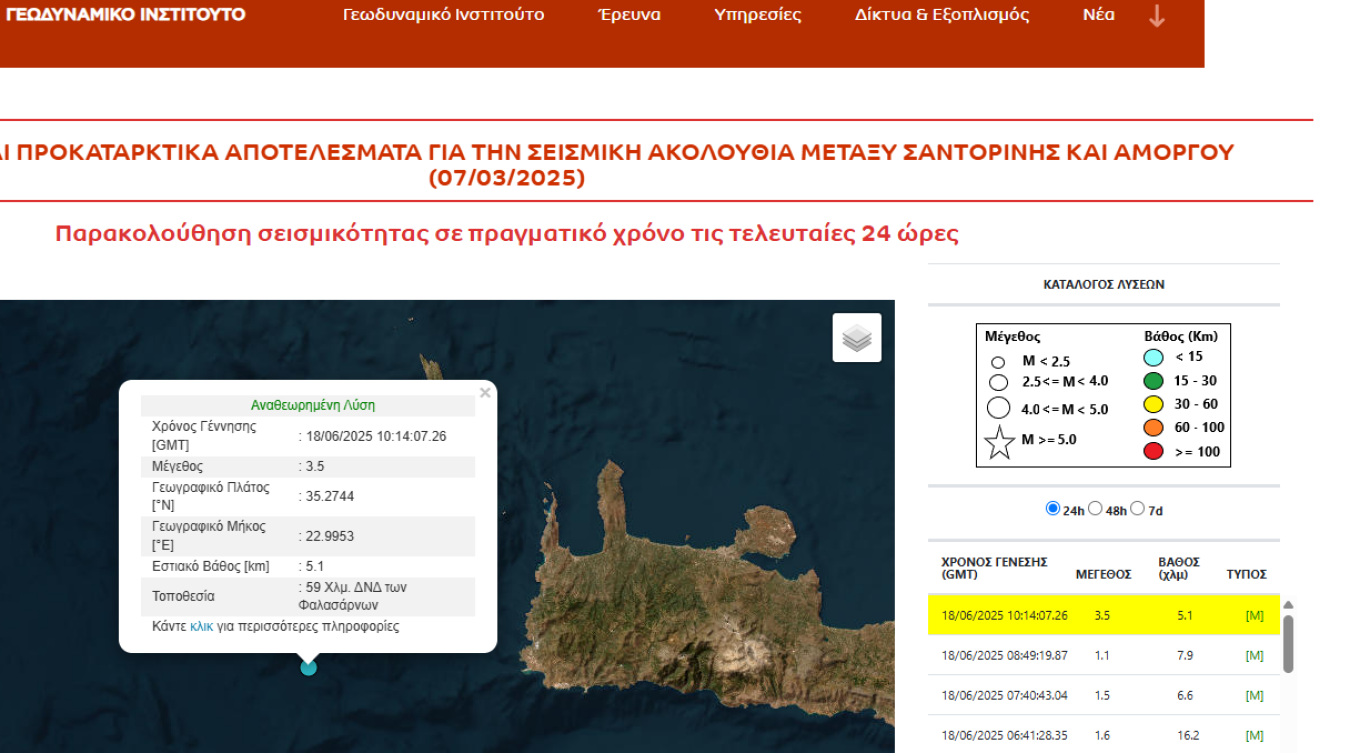Select the 24h time range radio
Screen dimensions: 1360x753
pos(1052,508)
